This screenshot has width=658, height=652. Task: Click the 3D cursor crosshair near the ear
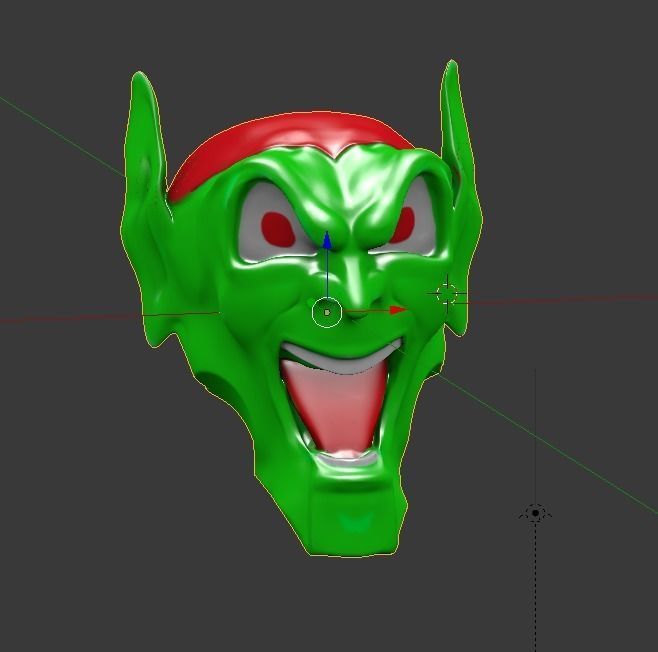pos(446,294)
